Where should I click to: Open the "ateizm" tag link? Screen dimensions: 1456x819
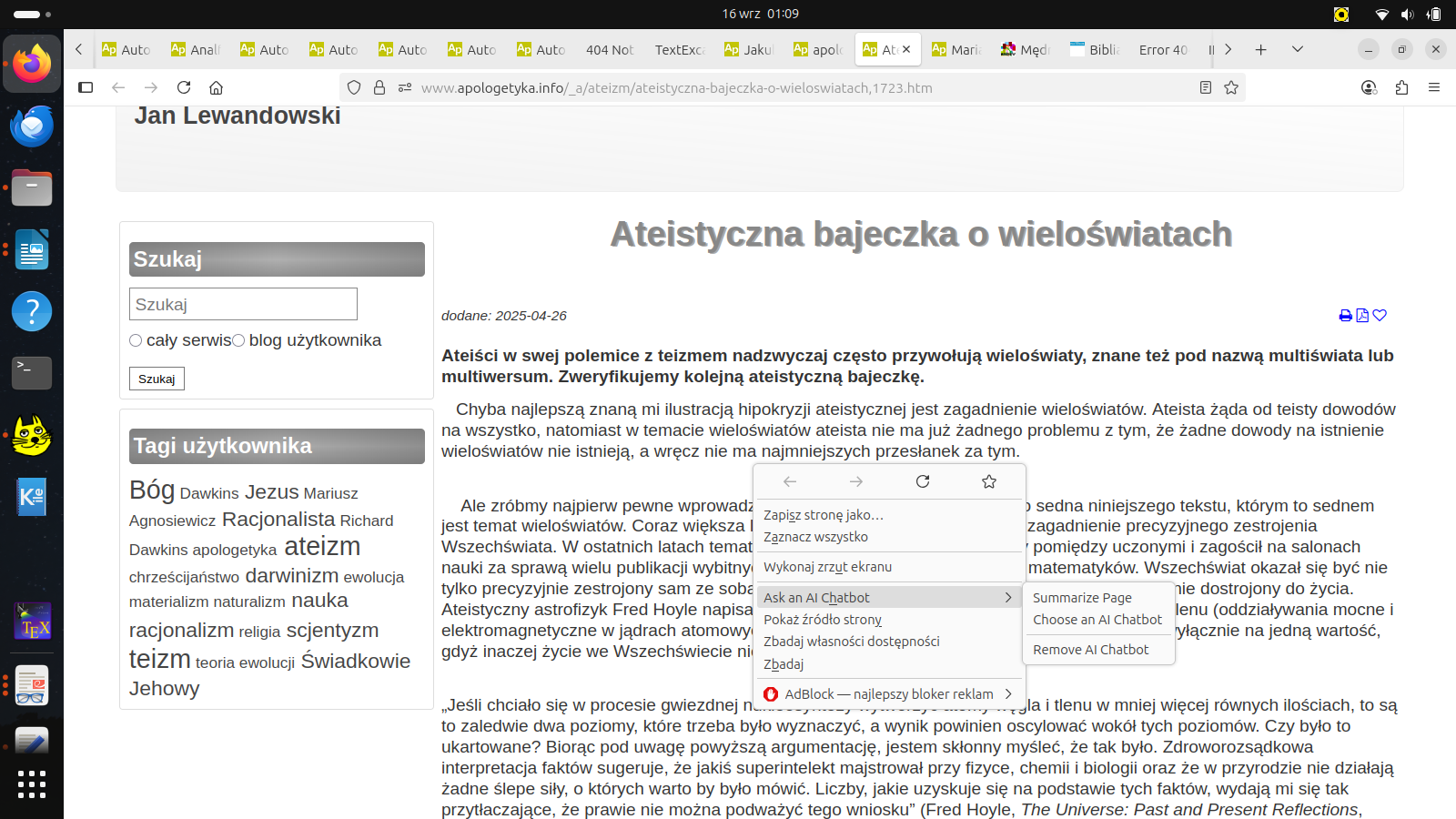click(322, 547)
